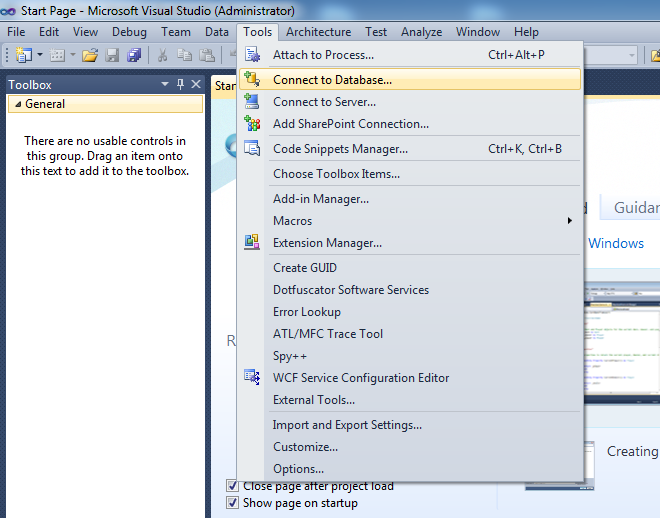This screenshot has height=518, width=660.
Task: Open the Team menu
Action: click(x=176, y=32)
